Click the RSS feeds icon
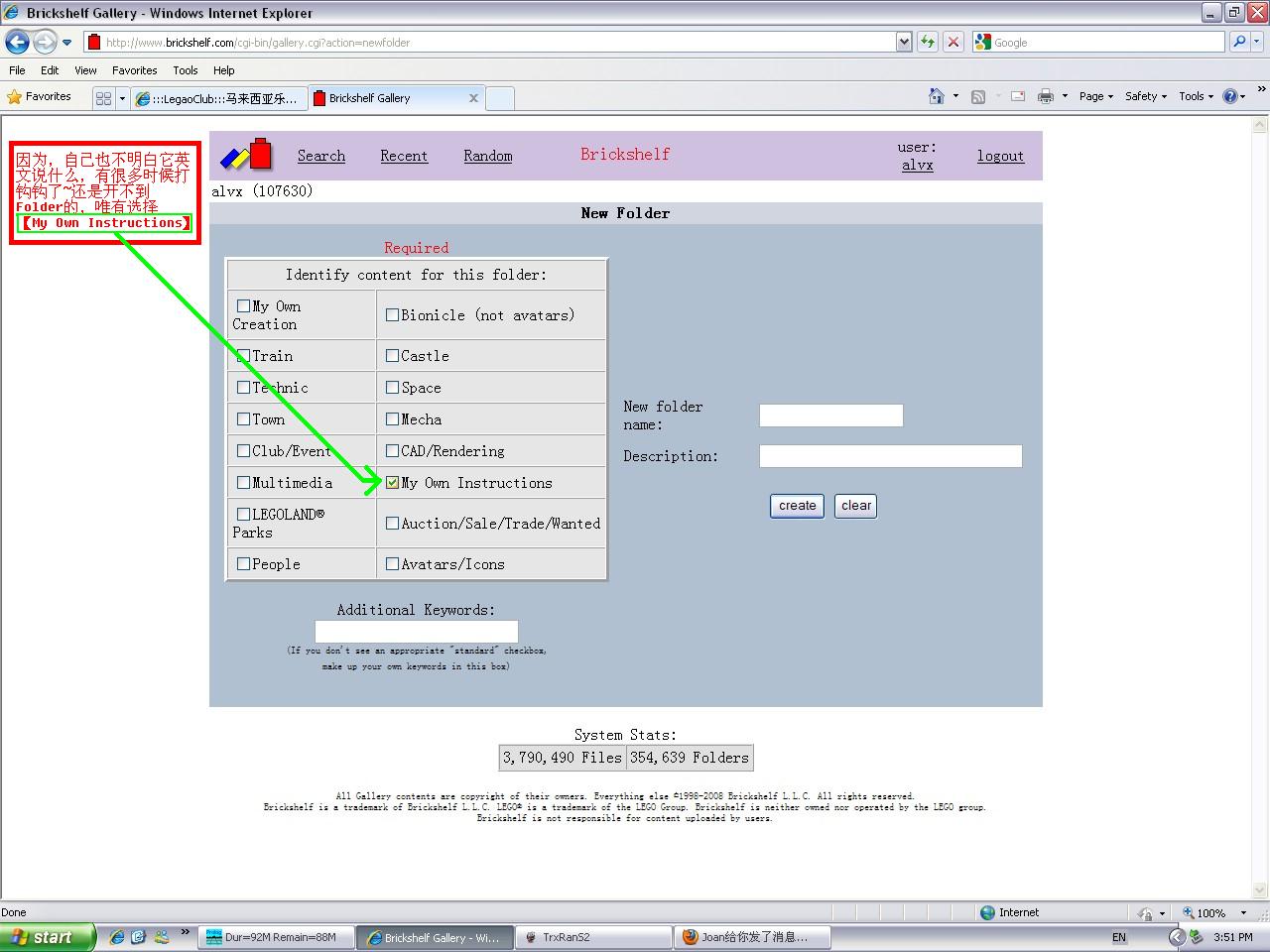The image size is (1270, 952). coord(978,96)
